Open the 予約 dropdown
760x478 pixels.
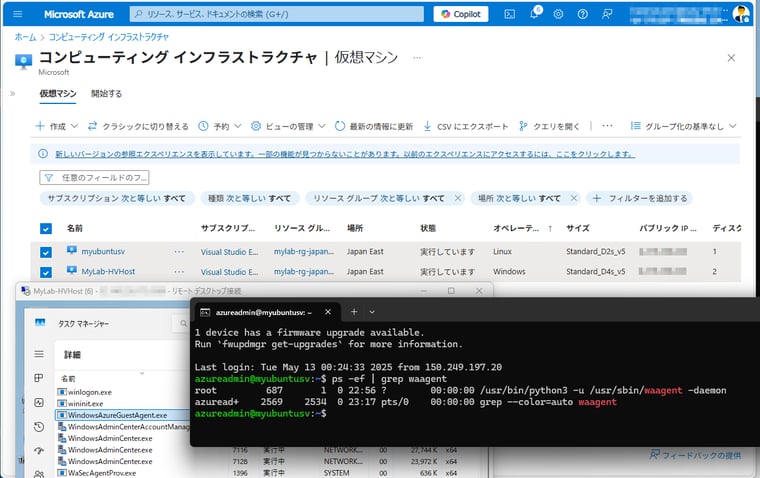click(x=220, y=126)
